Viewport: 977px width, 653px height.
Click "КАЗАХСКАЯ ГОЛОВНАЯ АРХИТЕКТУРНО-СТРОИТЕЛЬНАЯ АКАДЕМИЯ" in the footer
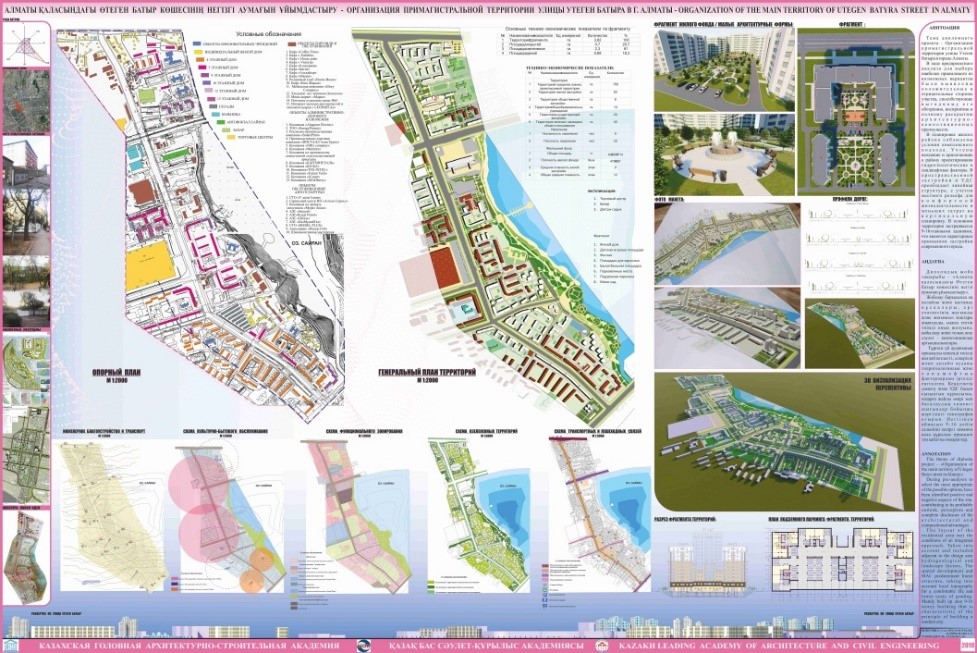[189, 647]
